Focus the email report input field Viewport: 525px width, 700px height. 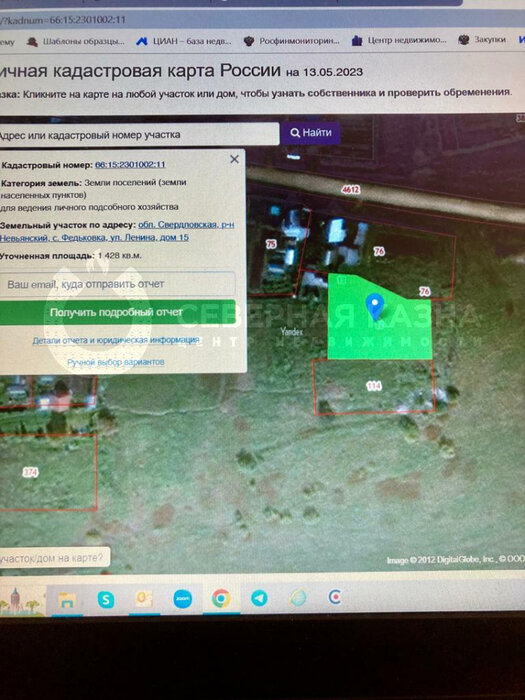(117, 284)
